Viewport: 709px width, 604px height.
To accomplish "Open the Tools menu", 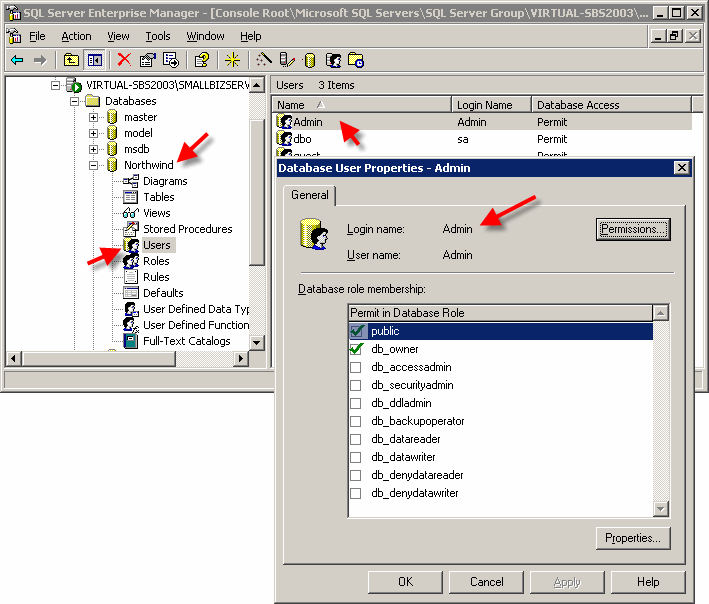I will pyautogui.click(x=158, y=36).
